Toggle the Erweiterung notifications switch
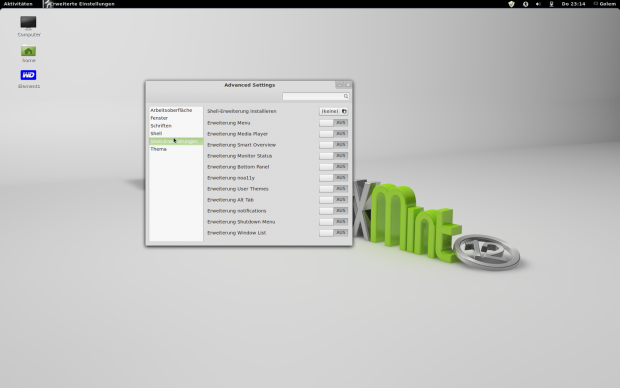 point(333,211)
